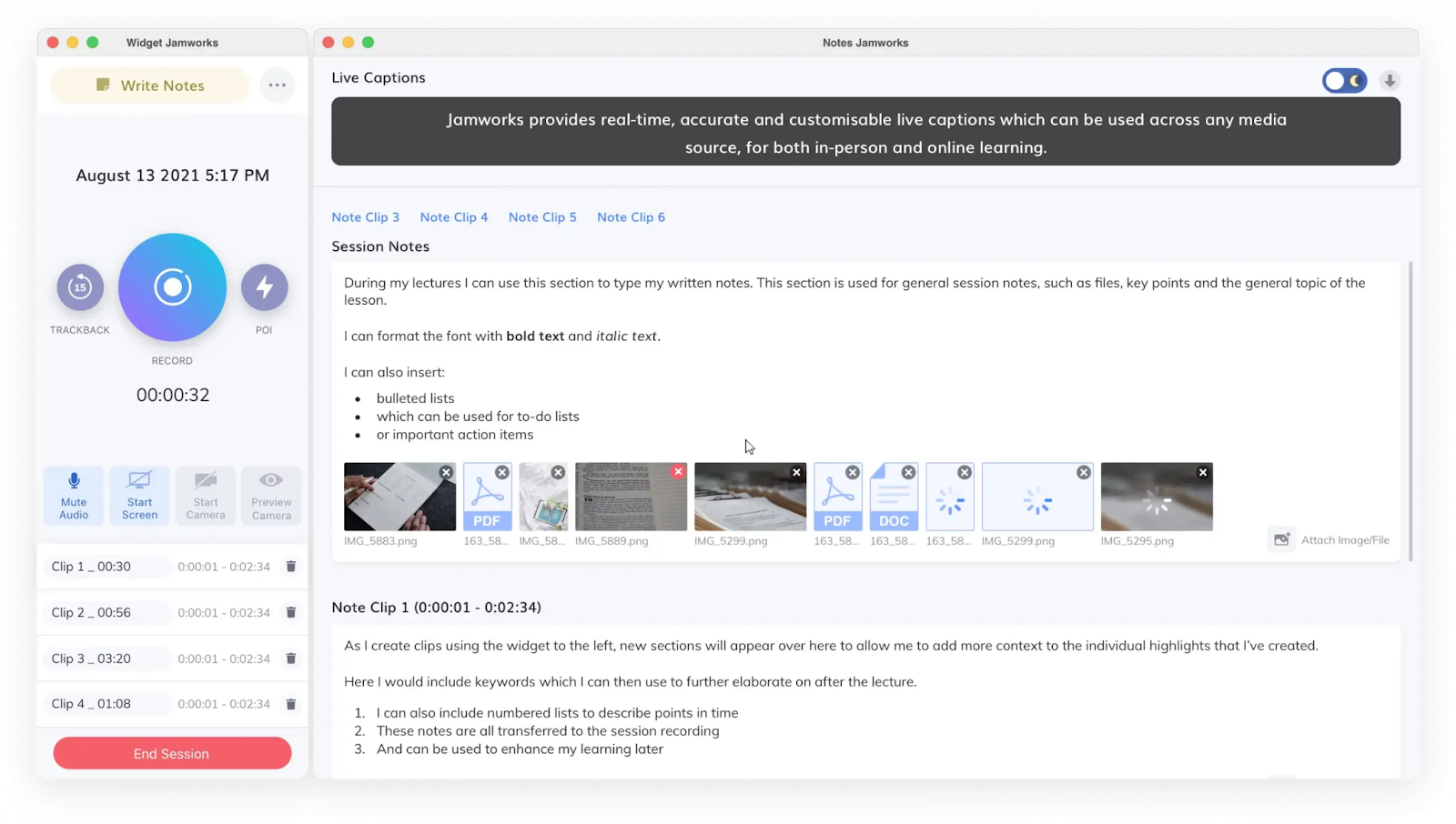This screenshot has height=824, width=1456.
Task: Open the Note Clip 6 link
Action: pos(631,217)
